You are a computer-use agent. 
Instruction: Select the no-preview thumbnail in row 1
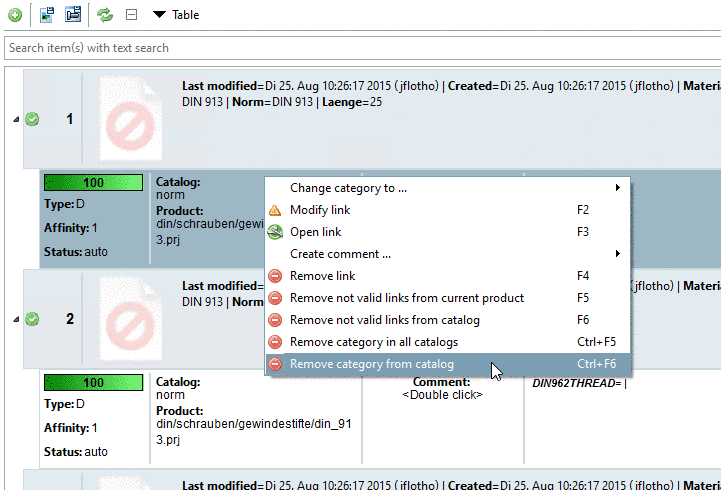coord(131,119)
